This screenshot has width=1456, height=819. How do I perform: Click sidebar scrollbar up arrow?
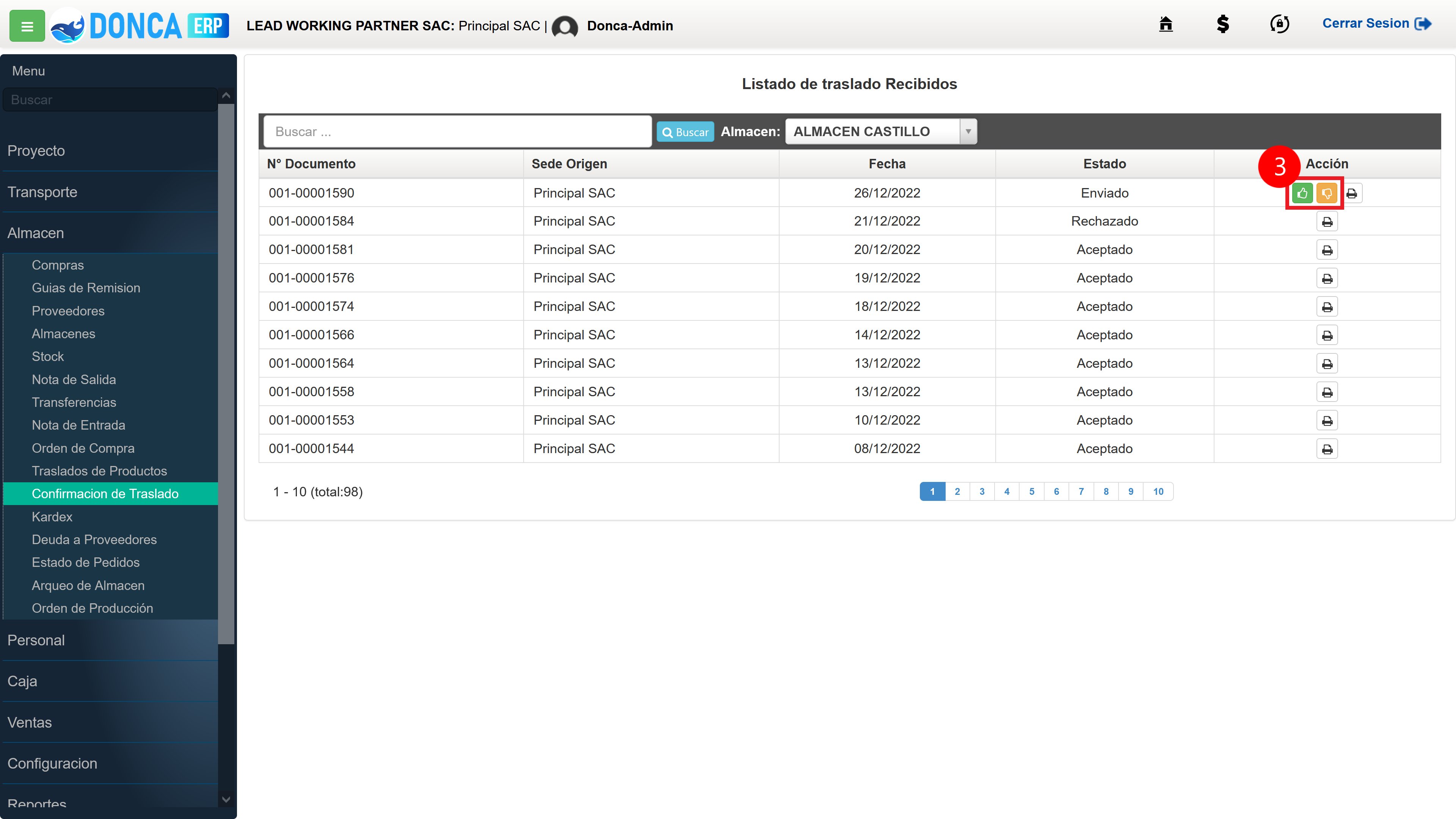pos(226,96)
